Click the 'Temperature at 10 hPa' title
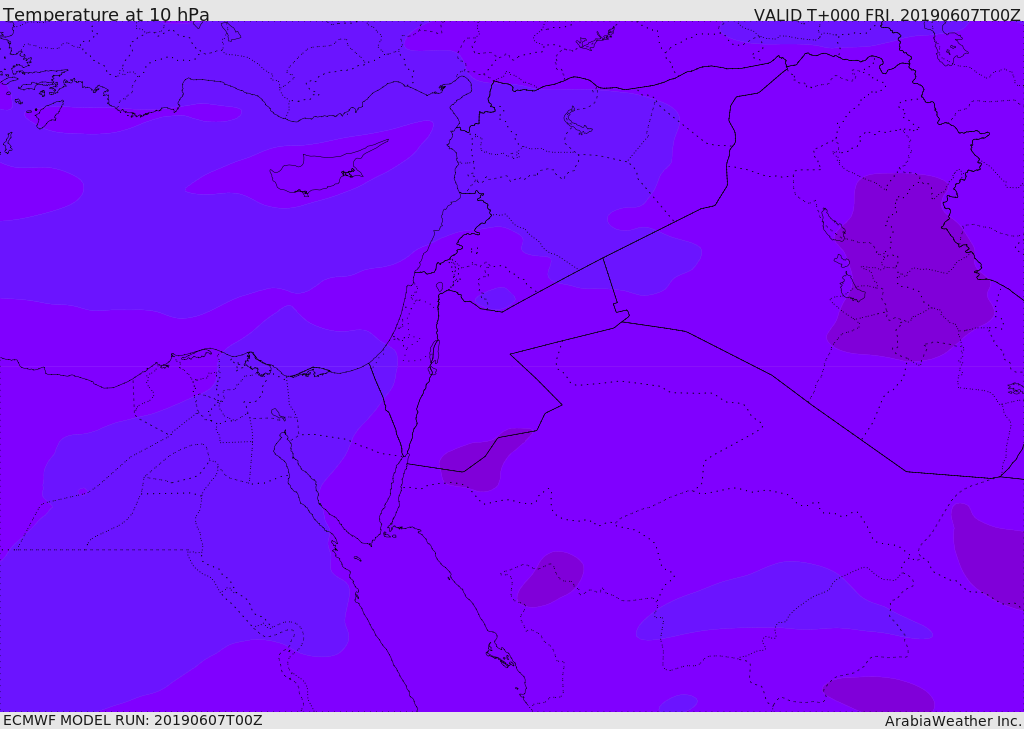 (106, 14)
